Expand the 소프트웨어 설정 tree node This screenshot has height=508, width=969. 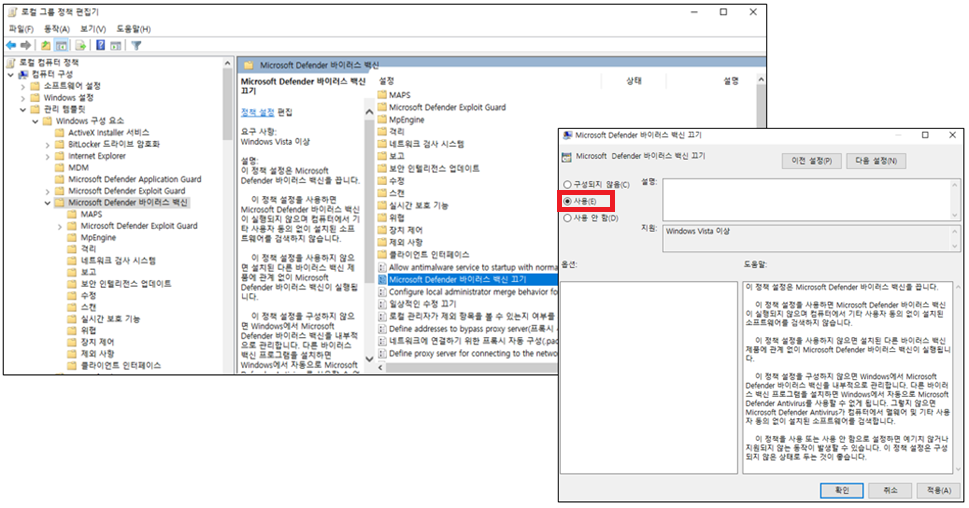(23, 86)
